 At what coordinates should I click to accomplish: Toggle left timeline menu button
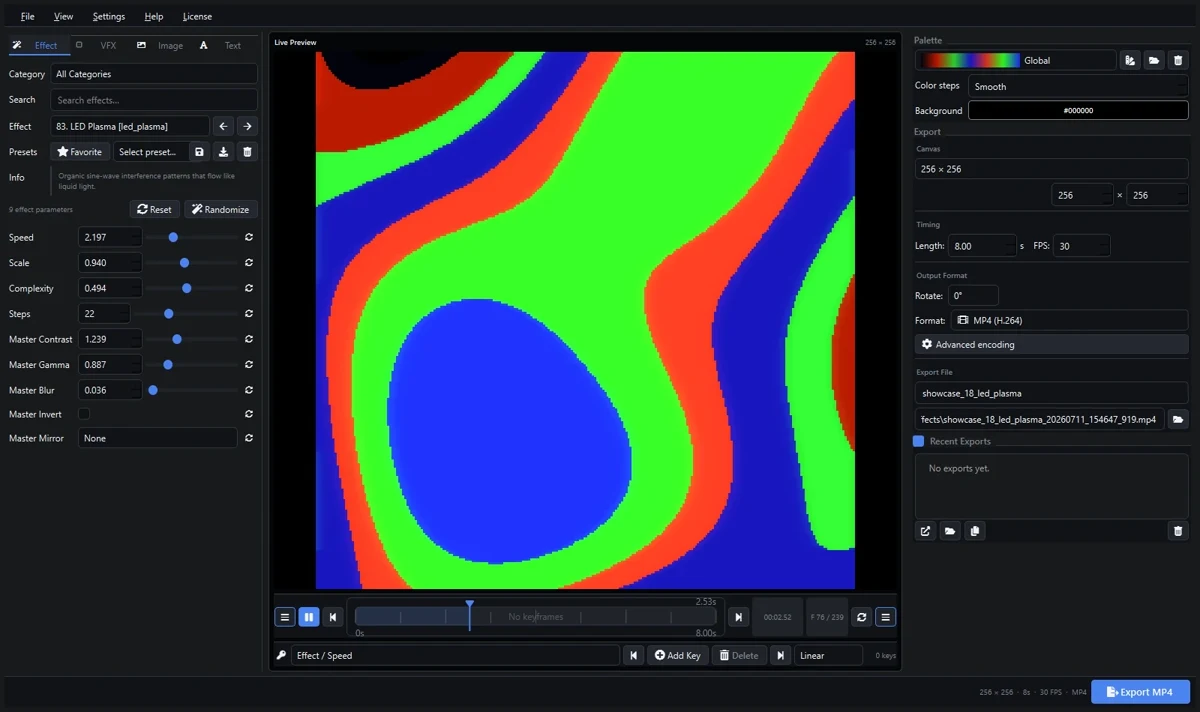(285, 617)
